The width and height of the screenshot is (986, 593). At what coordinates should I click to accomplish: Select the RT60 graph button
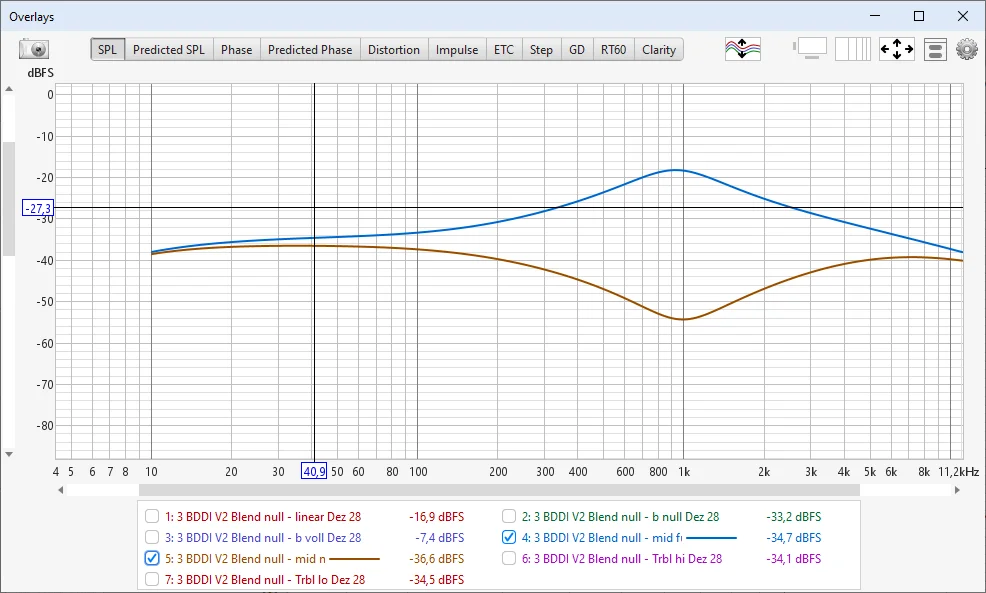pyautogui.click(x=613, y=50)
